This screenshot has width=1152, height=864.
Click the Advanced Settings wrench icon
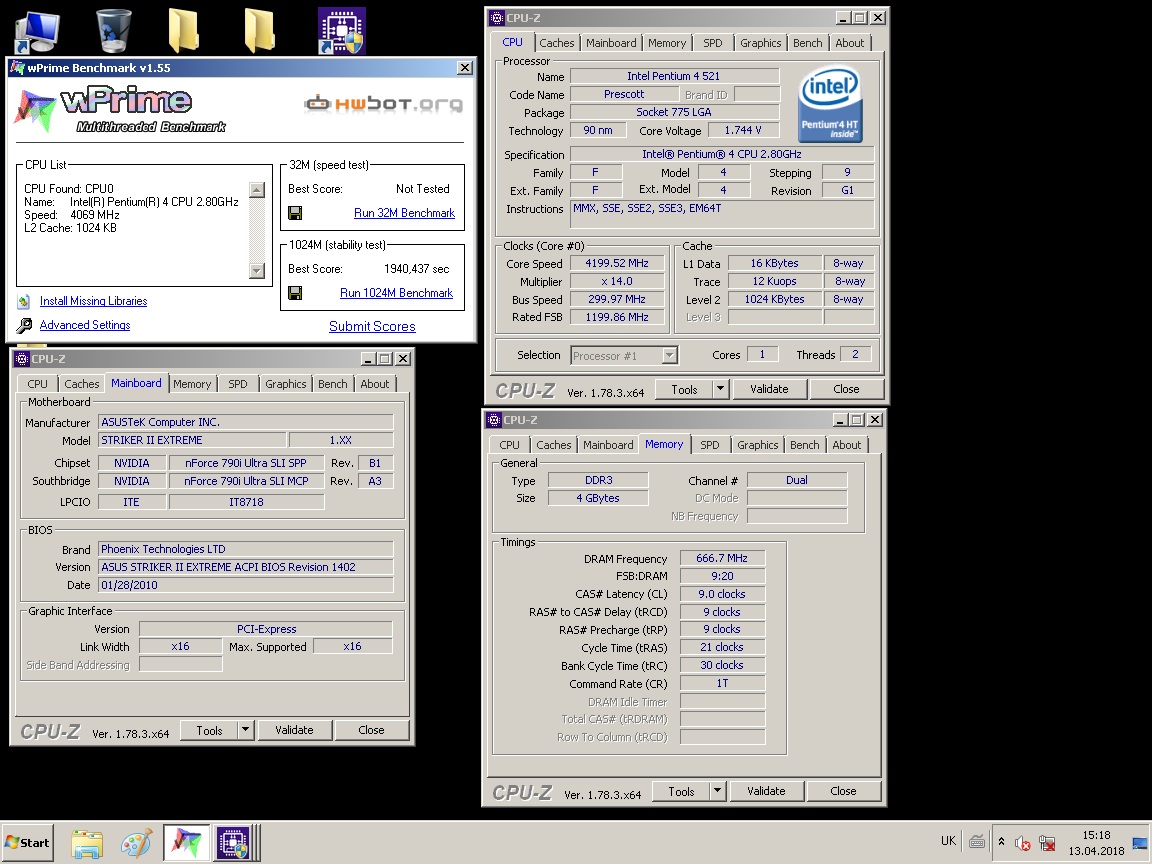[x=24, y=325]
